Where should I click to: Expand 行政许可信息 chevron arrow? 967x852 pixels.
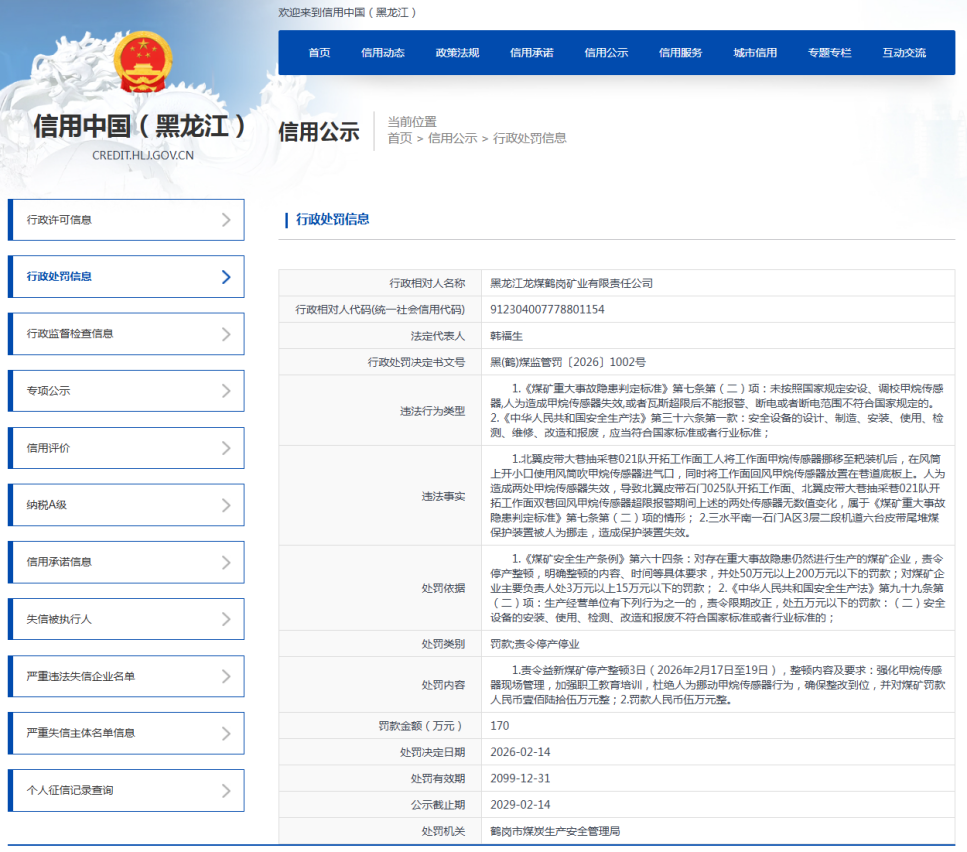tap(226, 220)
